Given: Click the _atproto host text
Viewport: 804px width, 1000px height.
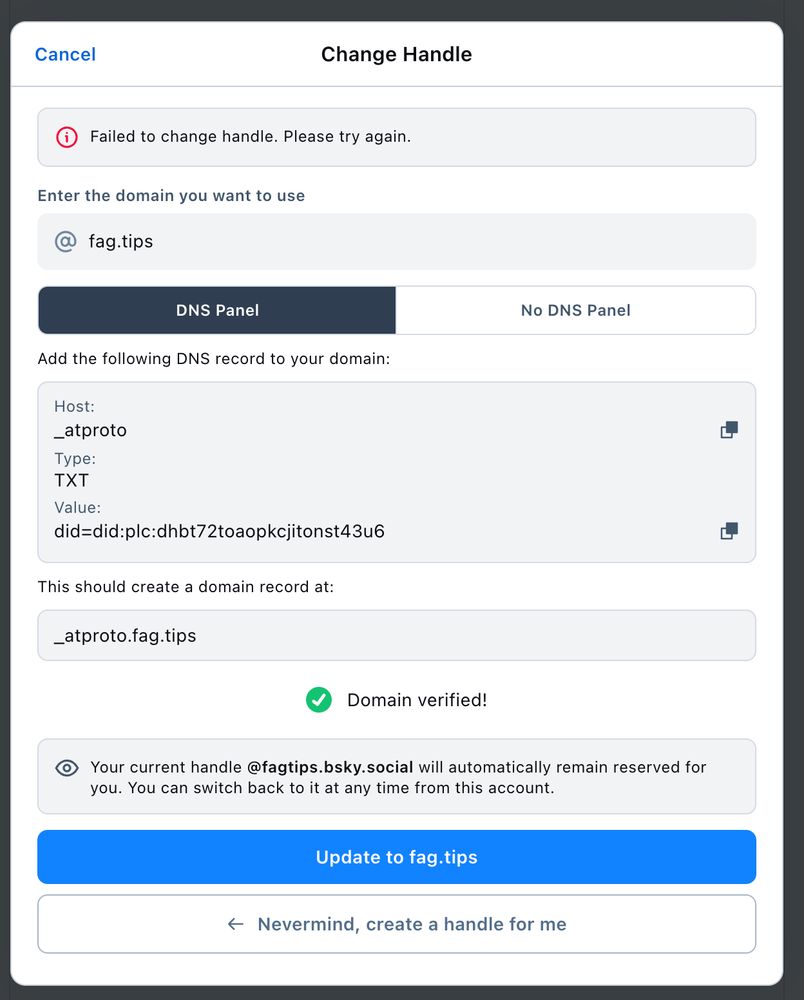Looking at the screenshot, I should pyautogui.click(x=91, y=430).
